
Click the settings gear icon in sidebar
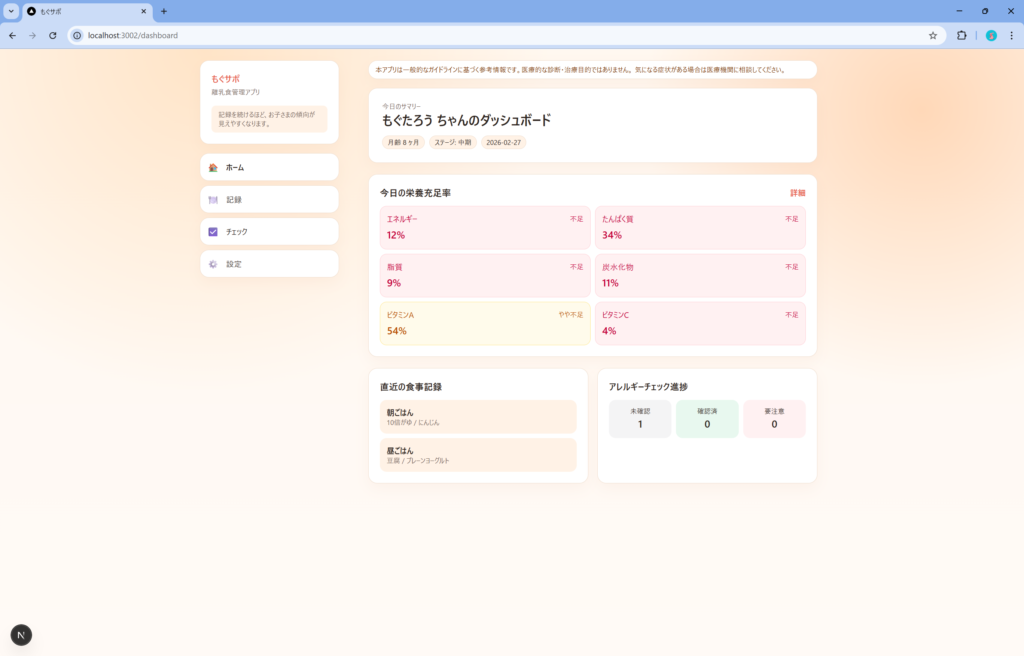point(213,264)
